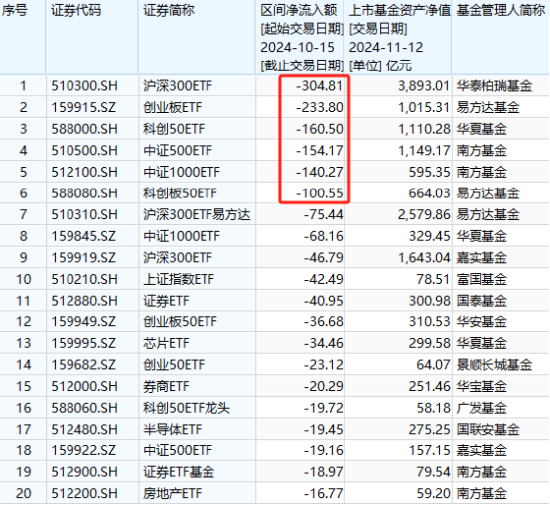The image size is (550, 505).
Task: Click fund manager 国联安基金
Action: click(488, 430)
